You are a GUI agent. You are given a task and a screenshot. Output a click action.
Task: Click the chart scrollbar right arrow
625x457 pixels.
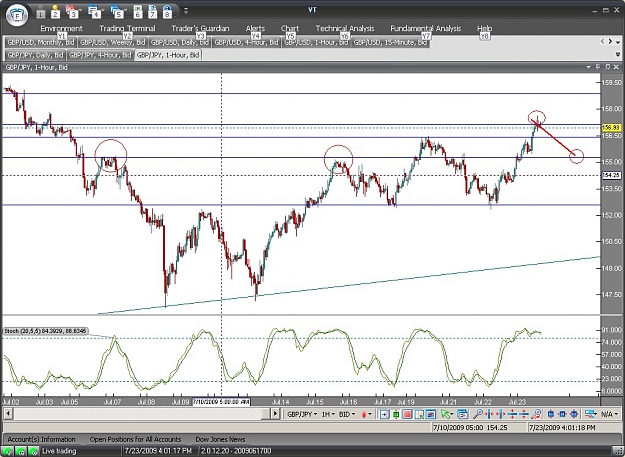pos(275,414)
